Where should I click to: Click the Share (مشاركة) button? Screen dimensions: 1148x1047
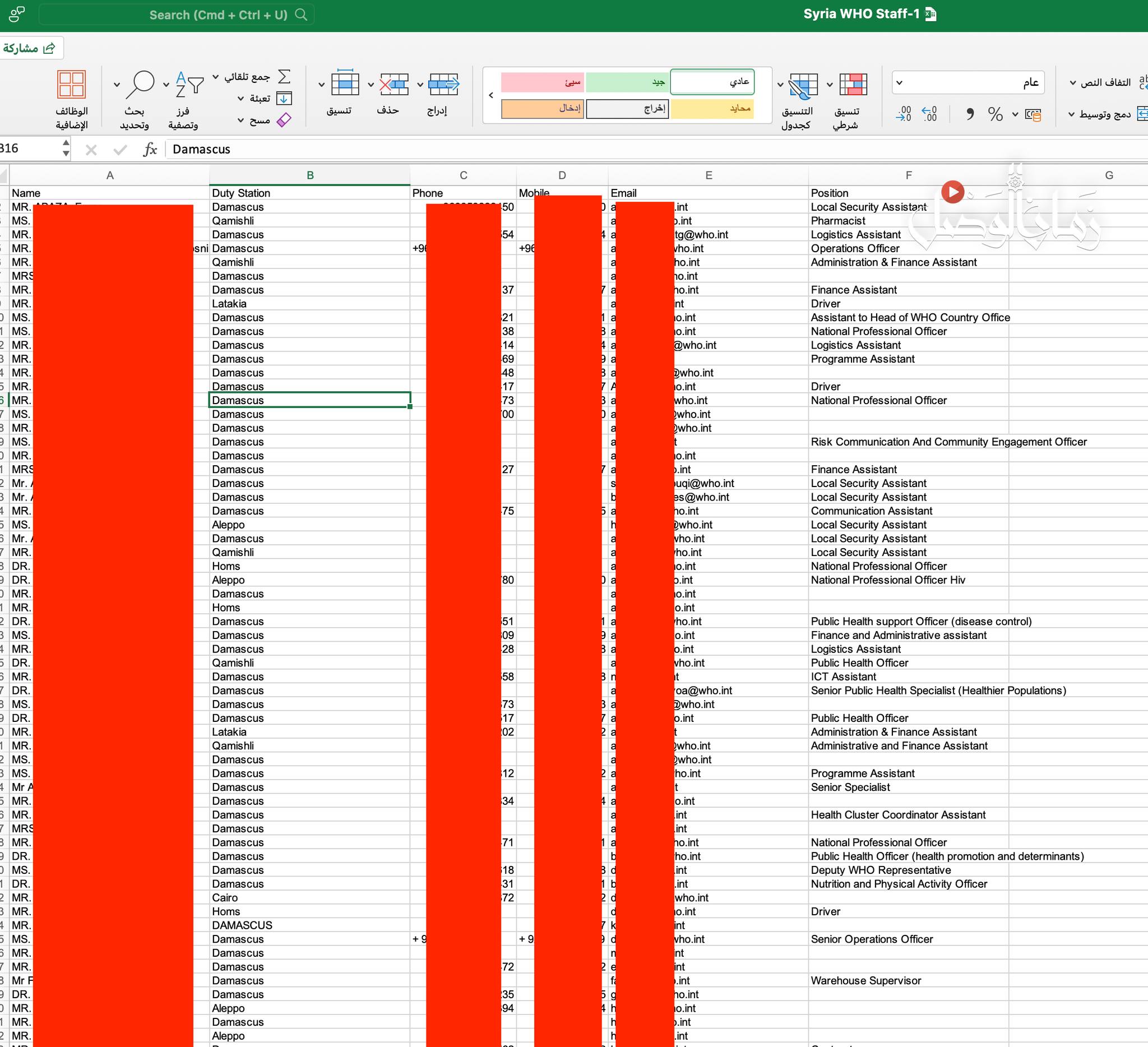(30, 48)
